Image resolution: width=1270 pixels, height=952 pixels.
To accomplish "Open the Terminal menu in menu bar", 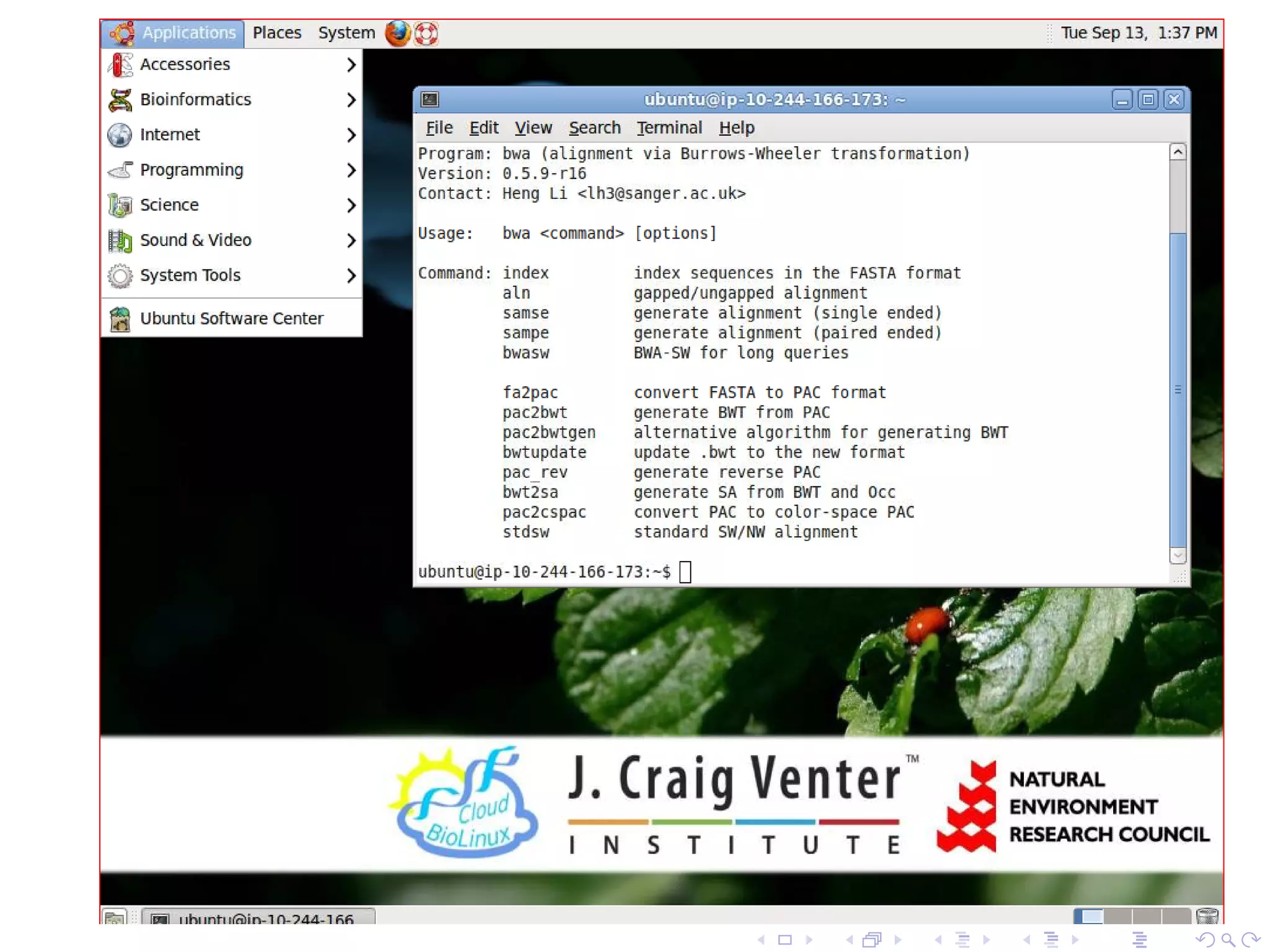I will click(x=669, y=128).
